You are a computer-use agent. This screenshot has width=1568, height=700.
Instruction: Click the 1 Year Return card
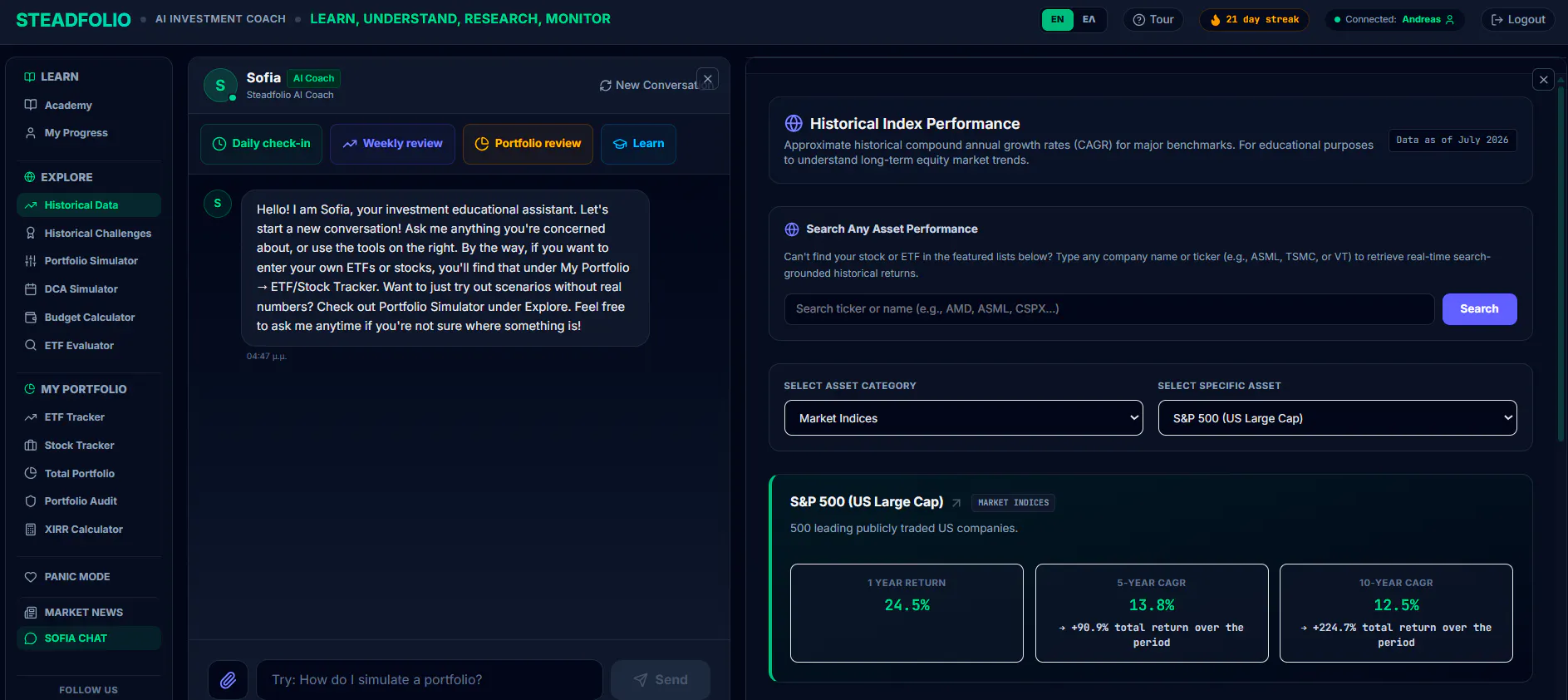coord(907,614)
